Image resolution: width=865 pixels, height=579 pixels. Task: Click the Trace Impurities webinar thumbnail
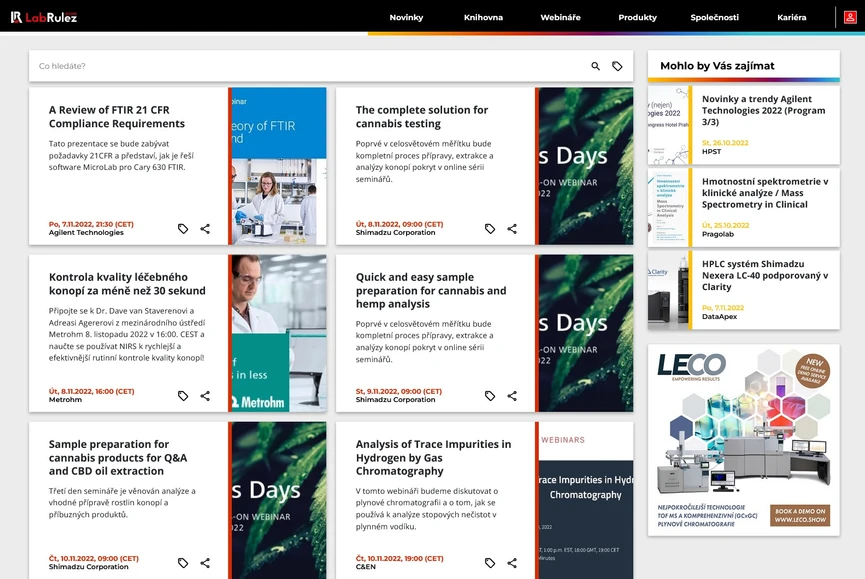(586, 500)
